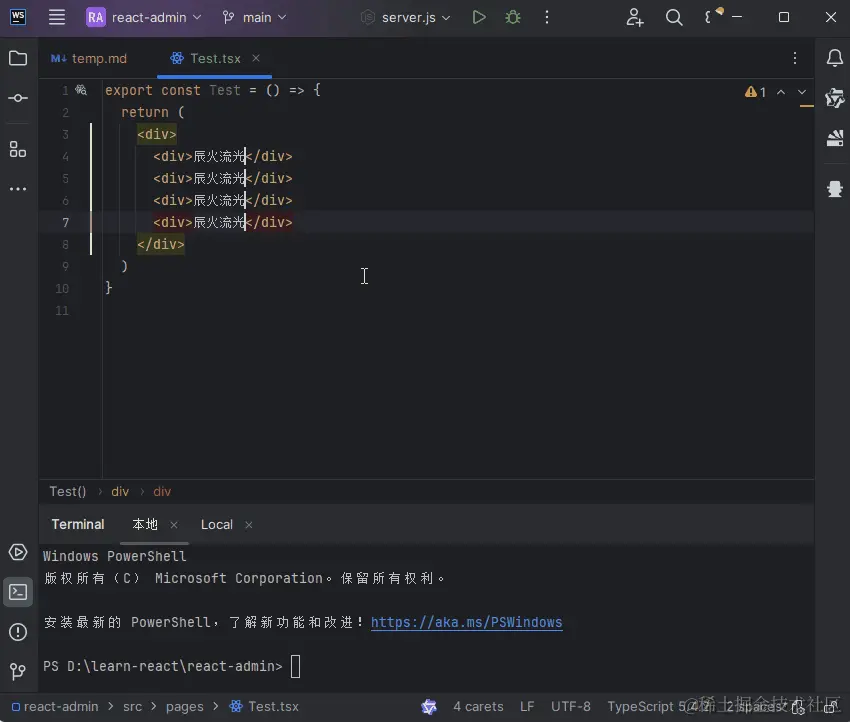The height and width of the screenshot is (722, 850).
Task: Open the Git tool window icon
Action: pos(18,671)
